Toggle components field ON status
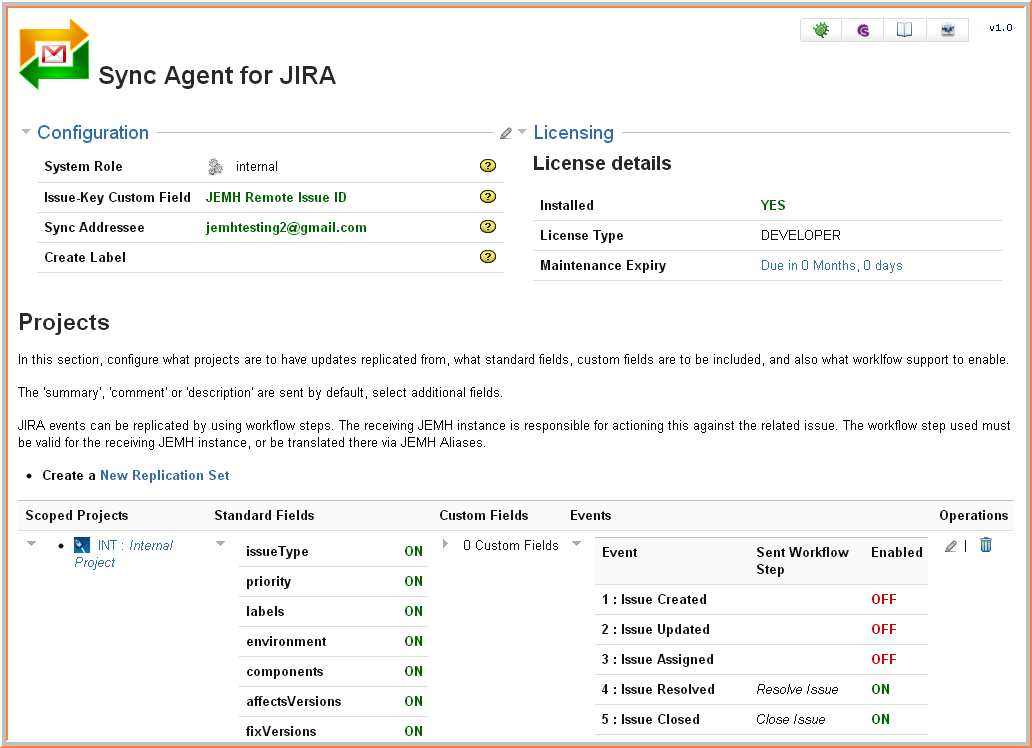The height and width of the screenshot is (748, 1032). click(413, 672)
